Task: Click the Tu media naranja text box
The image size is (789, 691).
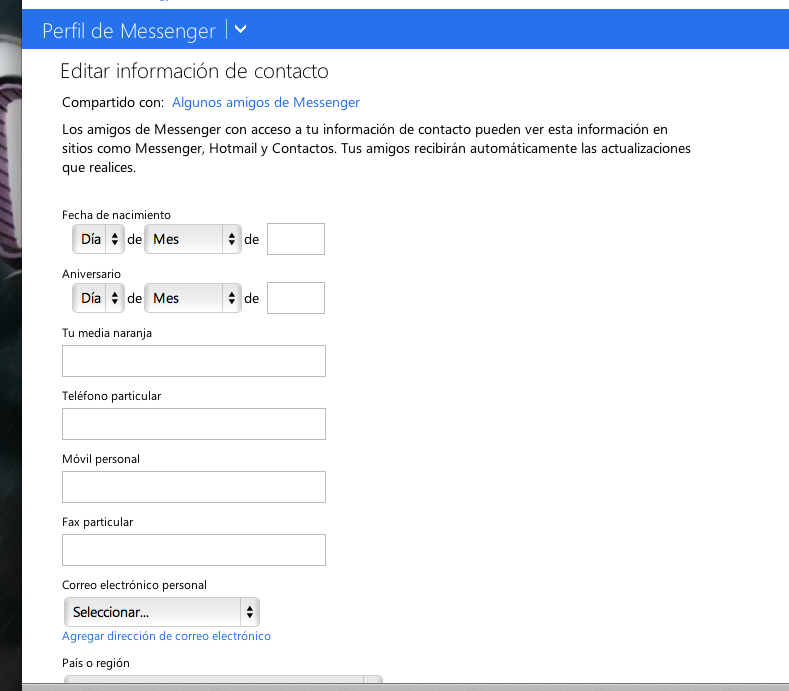Action: [194, 361]
